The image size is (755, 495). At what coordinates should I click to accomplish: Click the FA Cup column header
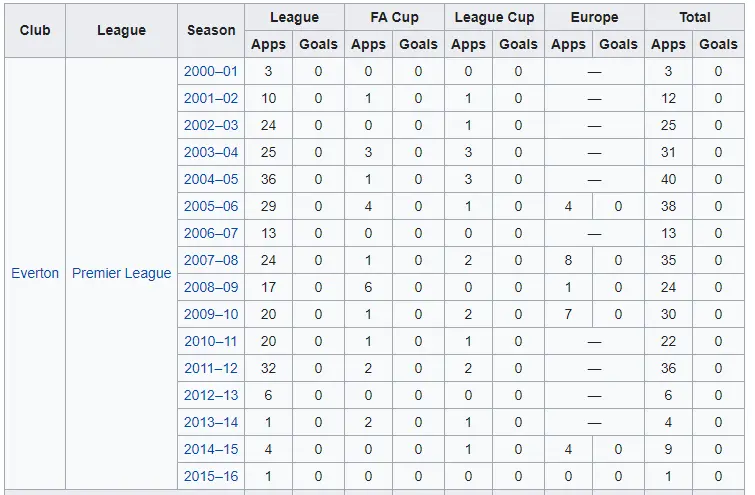pyautogui.click(x=393, y=18)
